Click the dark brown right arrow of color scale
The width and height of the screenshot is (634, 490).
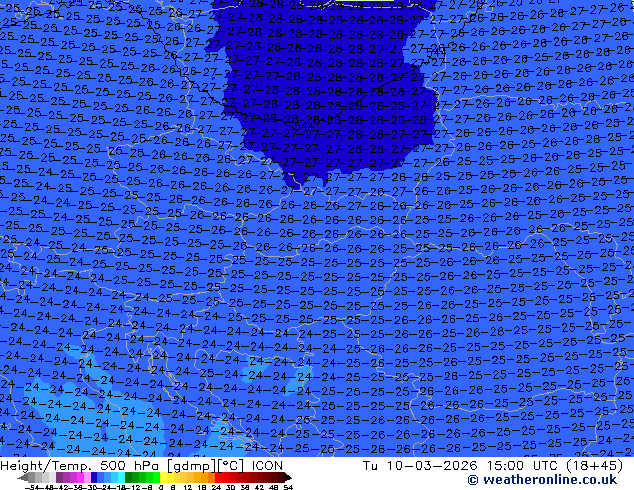[x=288, y=477]
